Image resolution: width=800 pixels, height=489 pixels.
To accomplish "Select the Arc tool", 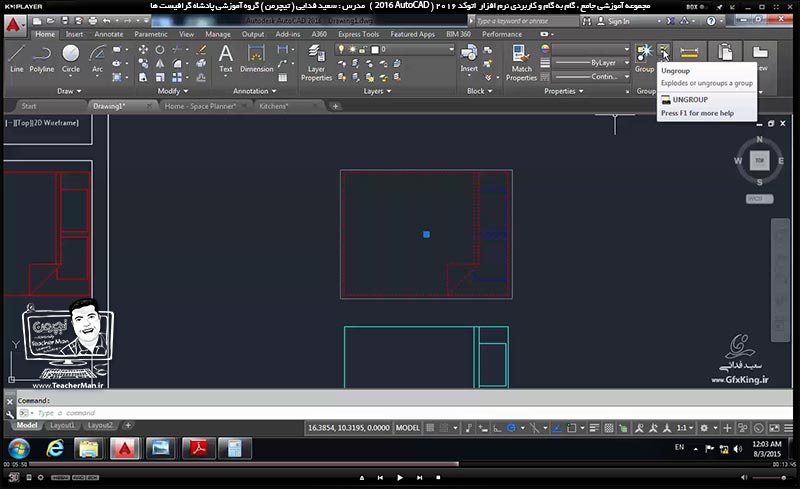I will [x=97, y=58].
